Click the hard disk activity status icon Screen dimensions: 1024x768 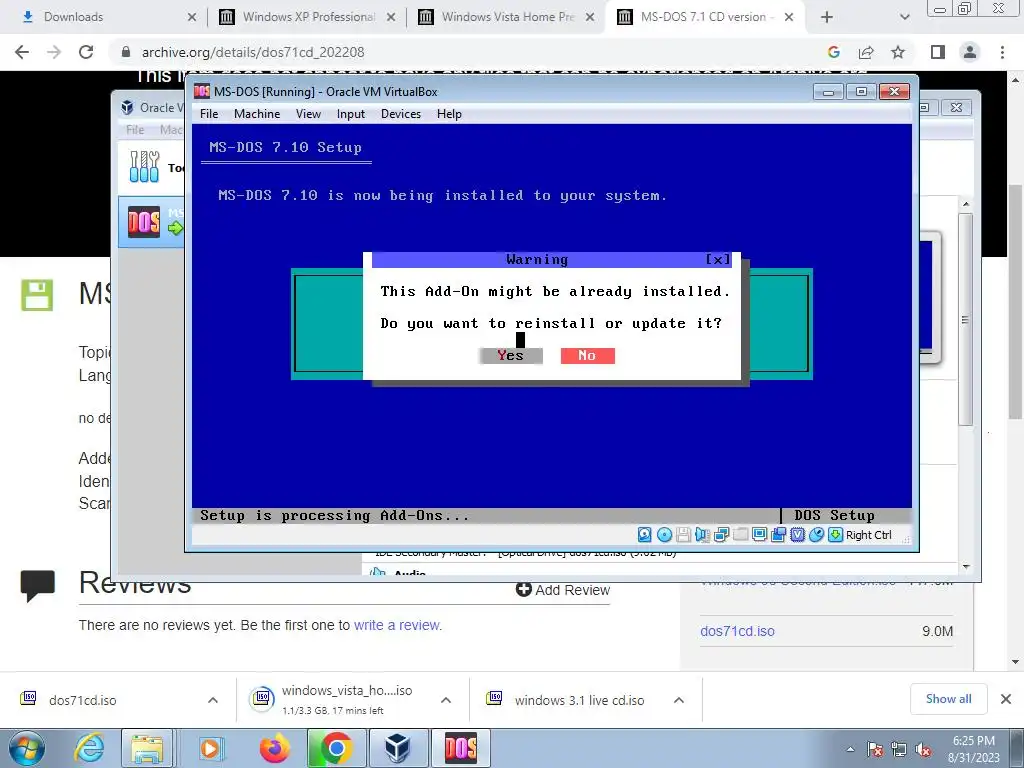tap(645, 535)
